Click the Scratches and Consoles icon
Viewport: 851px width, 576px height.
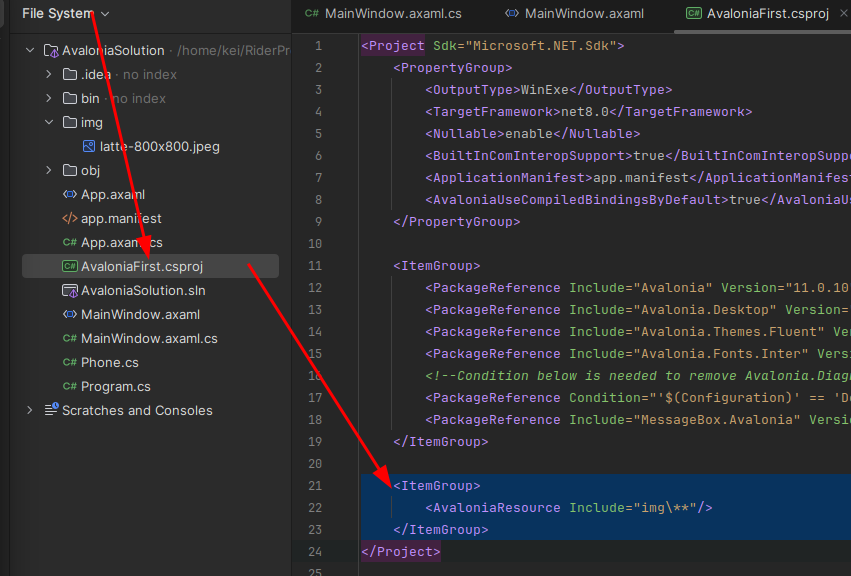(x=50, y=411)
